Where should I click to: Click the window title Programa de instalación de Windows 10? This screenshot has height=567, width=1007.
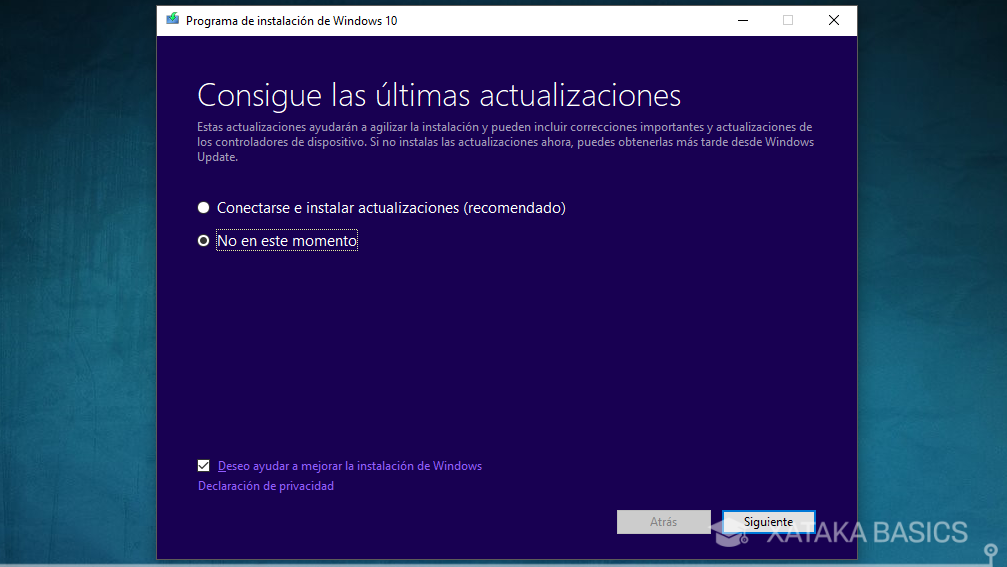pos(292,21)
